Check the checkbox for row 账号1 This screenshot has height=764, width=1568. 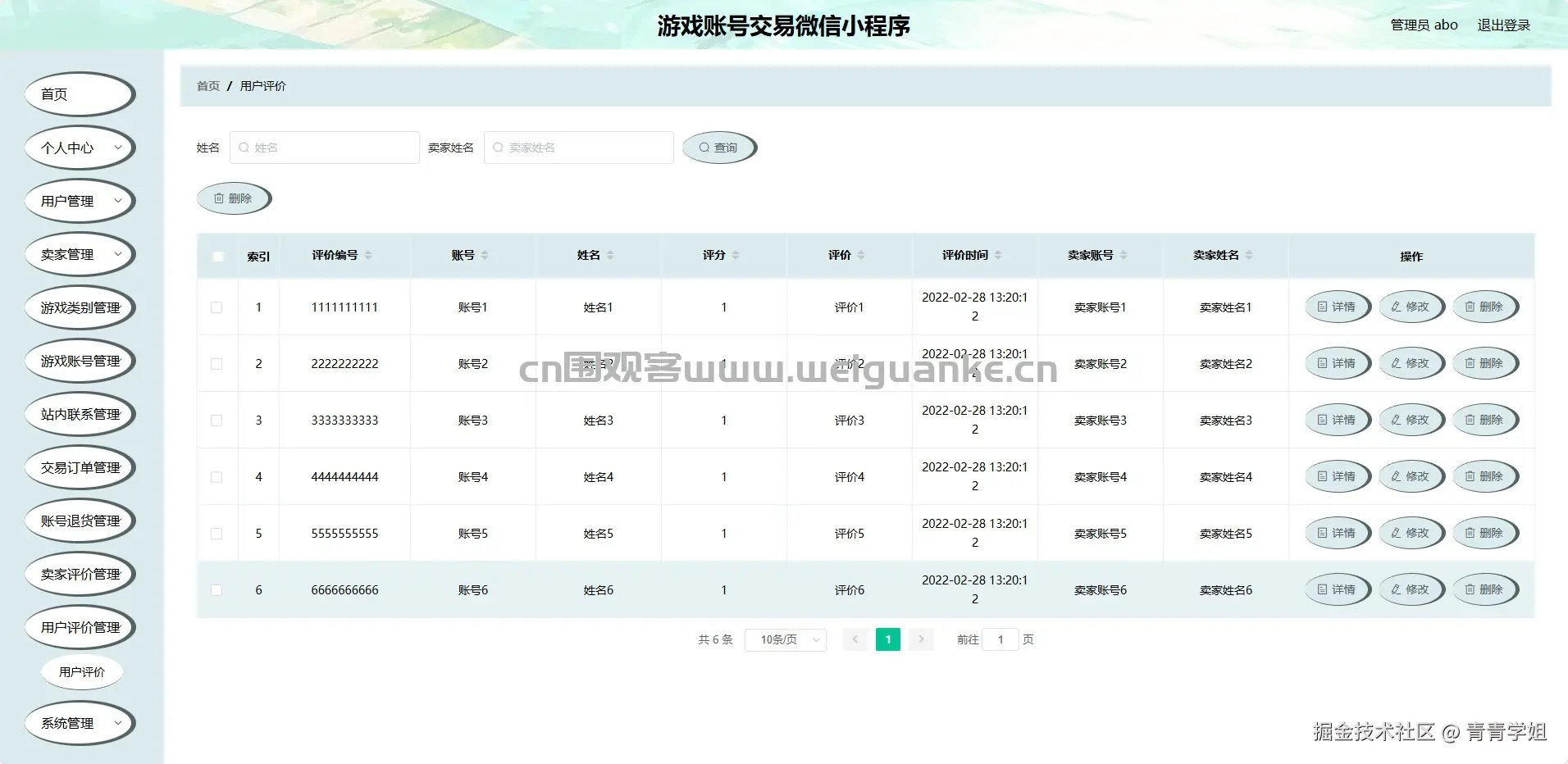(x=217, y=307)
